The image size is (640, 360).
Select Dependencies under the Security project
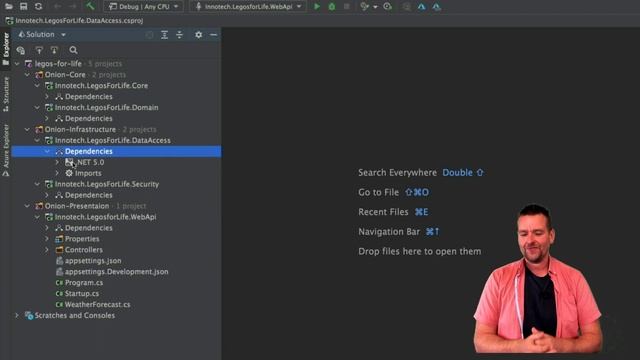[89, 195]
